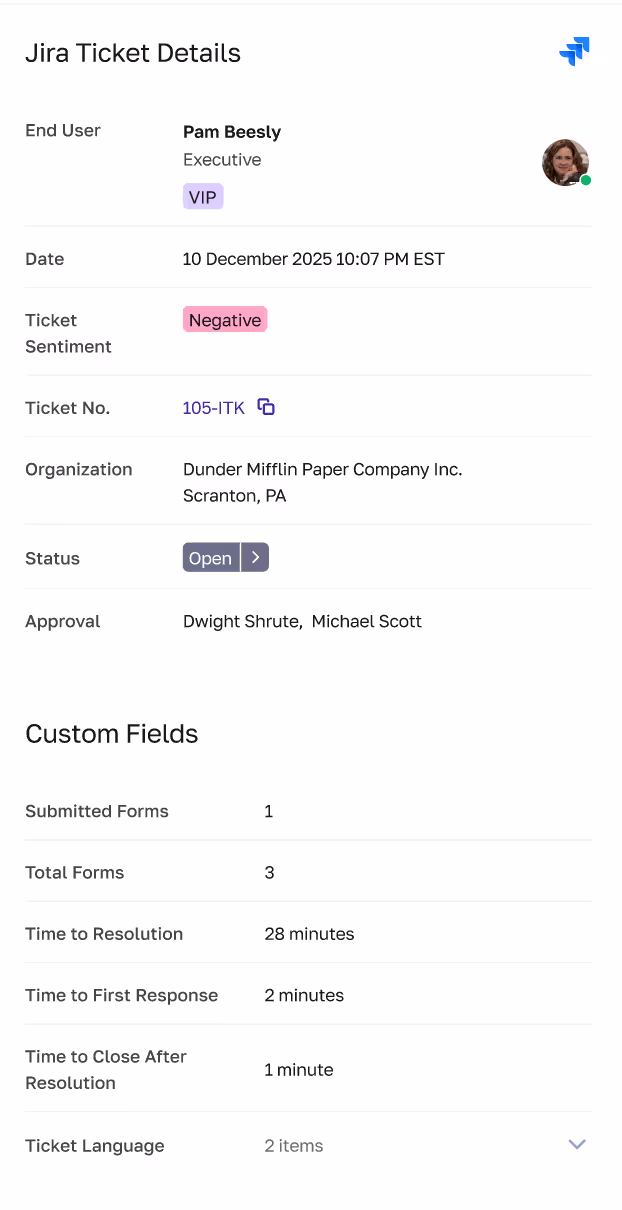Click the Jira logo icon
Image resolution: width=622 pixels, height=1210 pixels.
coord(574,51)
